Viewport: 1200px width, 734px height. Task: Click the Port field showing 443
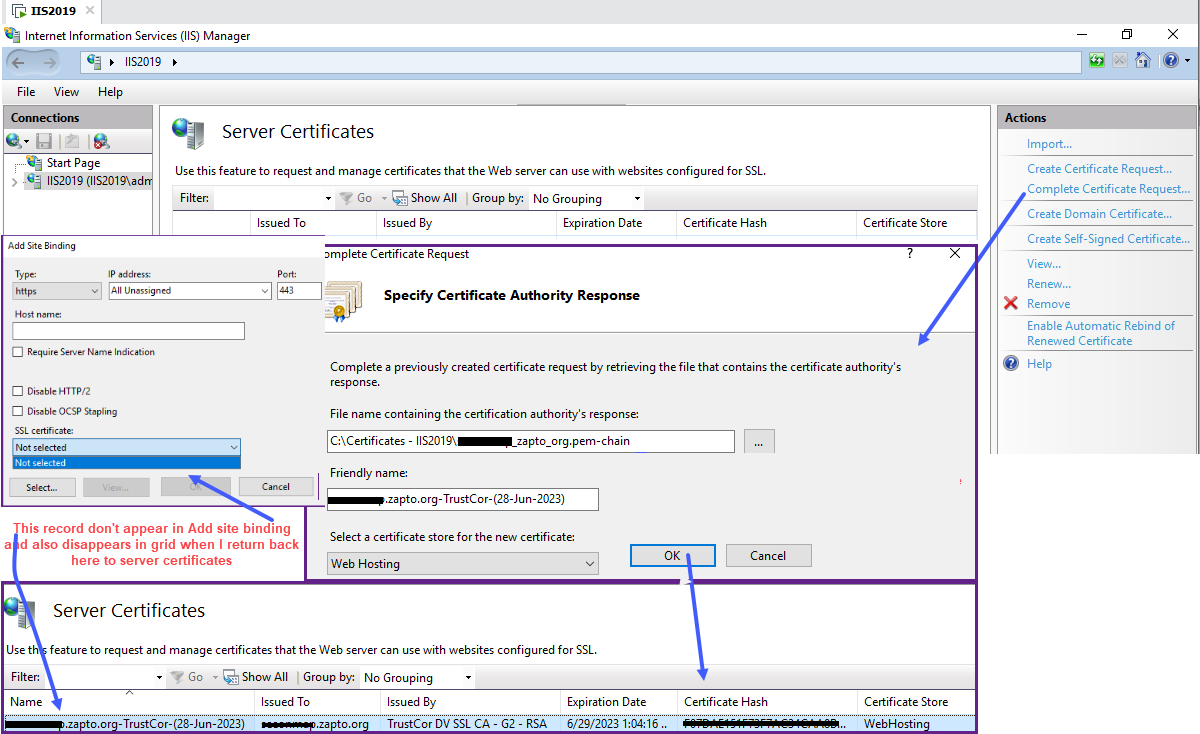point(299,291)
